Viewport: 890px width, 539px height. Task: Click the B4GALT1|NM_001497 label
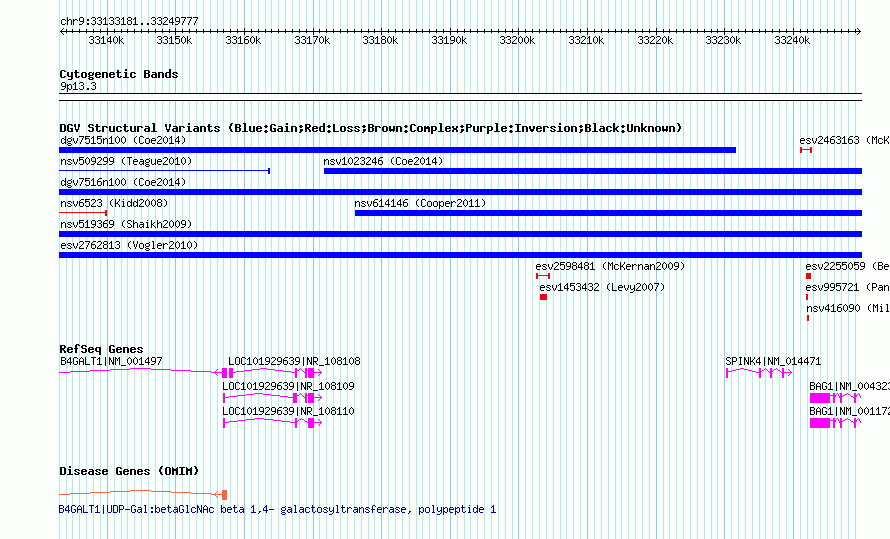111,361
